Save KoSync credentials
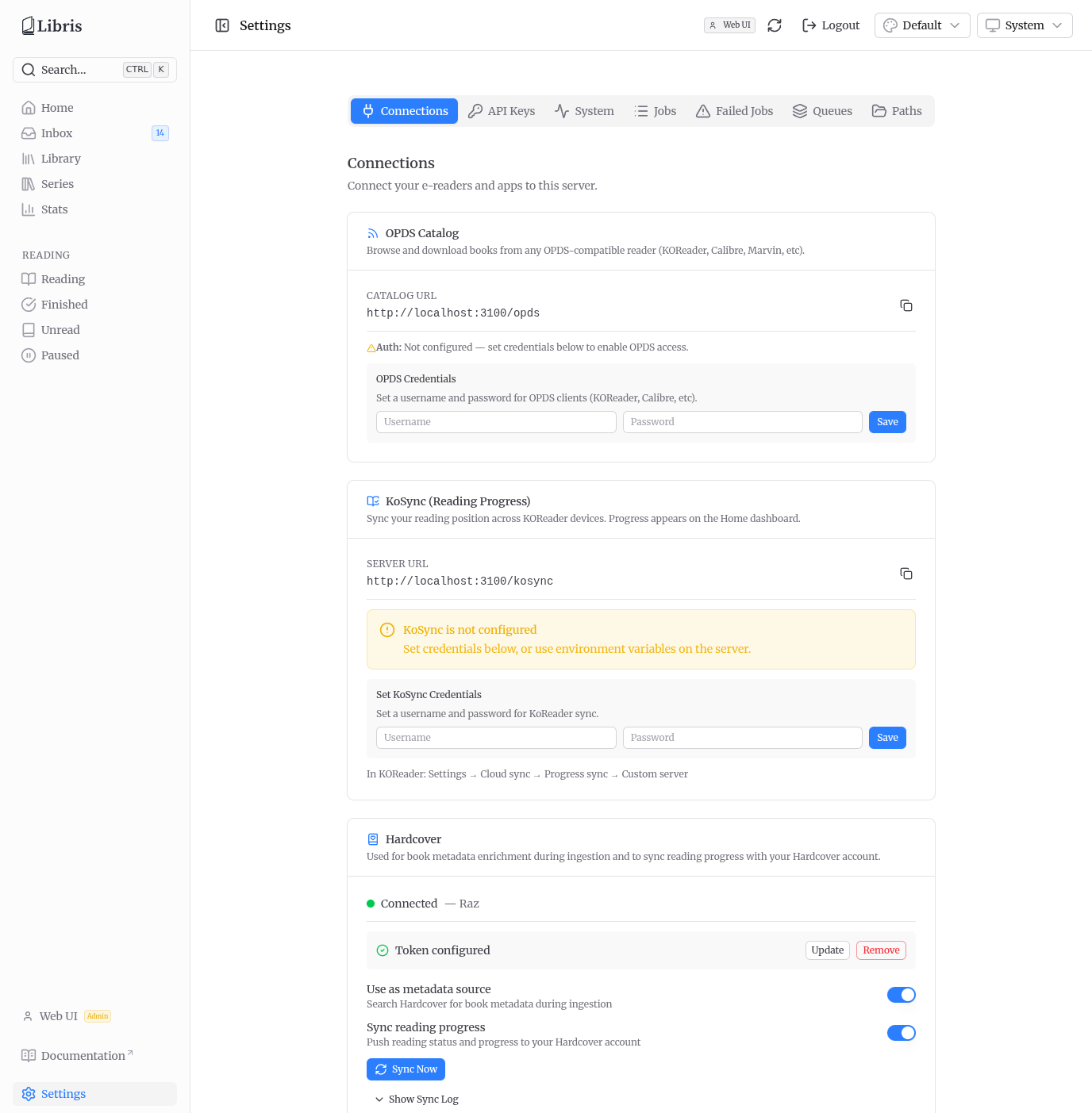The image size is (1092, 1113). coord(887,738)
